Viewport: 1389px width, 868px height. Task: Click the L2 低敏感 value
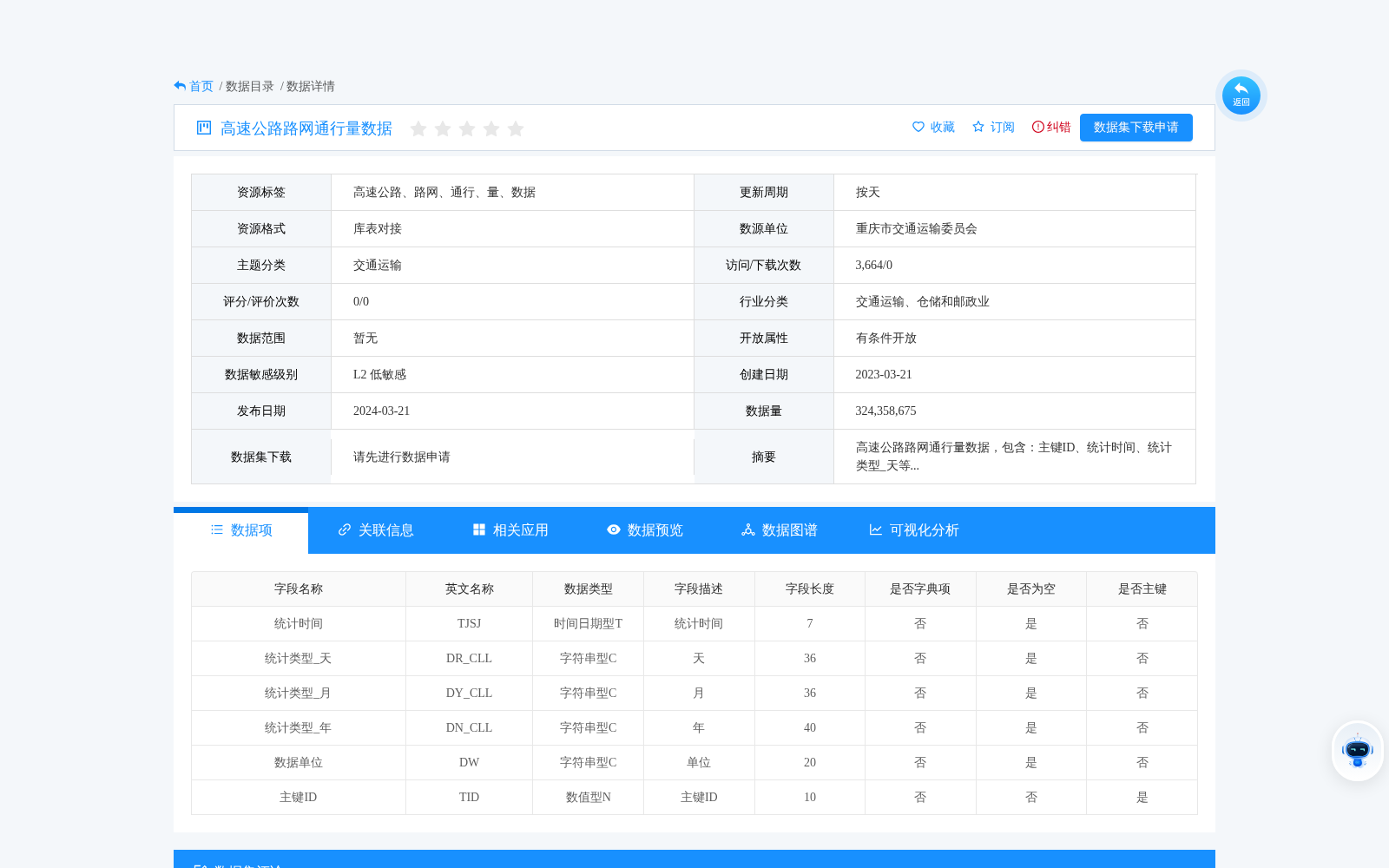point(380,375)
